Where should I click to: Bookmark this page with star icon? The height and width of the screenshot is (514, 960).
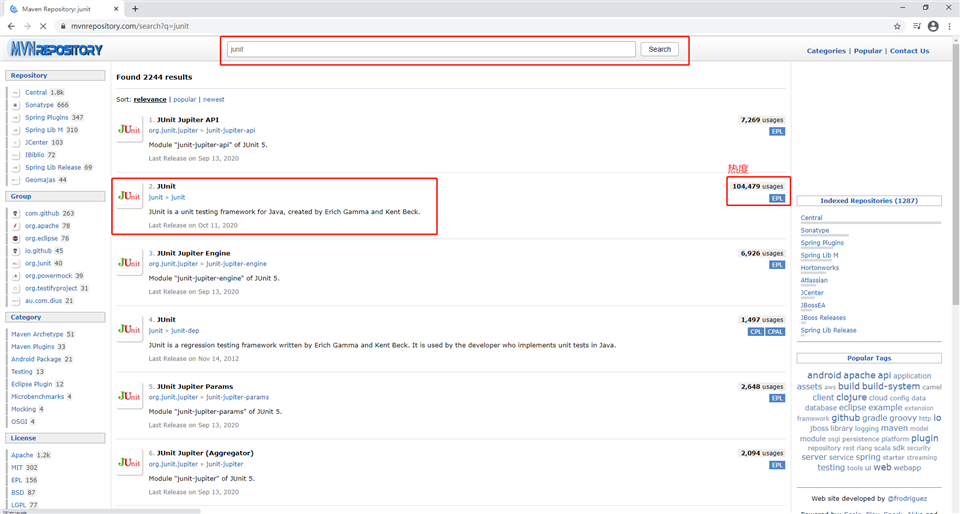coord(897,26)
